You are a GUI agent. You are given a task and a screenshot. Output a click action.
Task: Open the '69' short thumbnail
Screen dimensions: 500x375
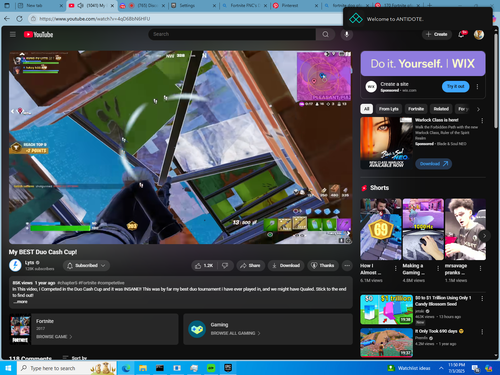click(x=380, y=229)
